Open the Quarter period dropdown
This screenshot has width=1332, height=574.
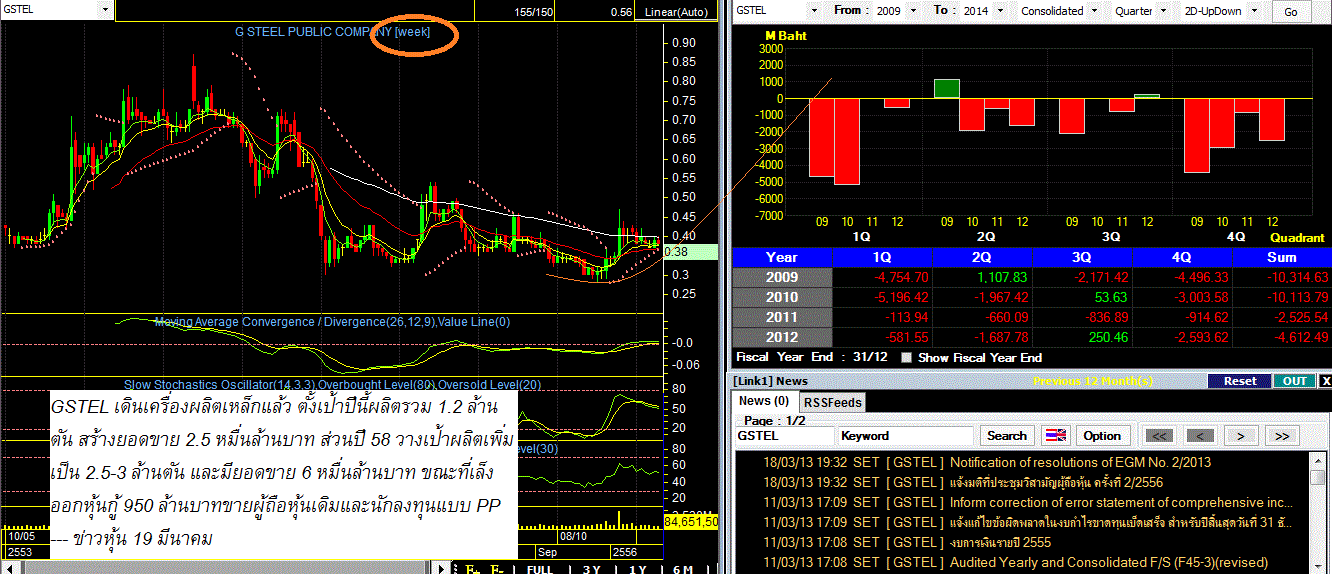click(x=1163, y=10)
